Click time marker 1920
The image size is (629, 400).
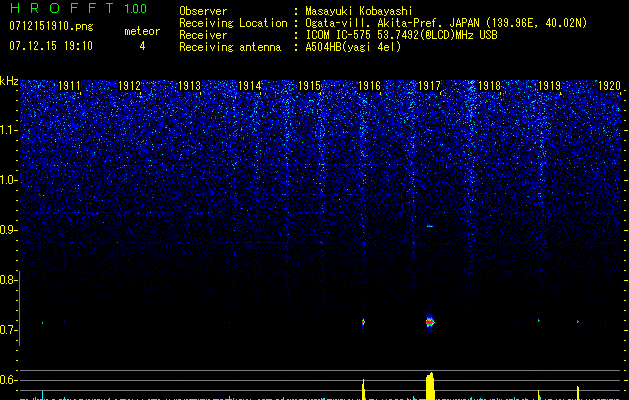pos(610,86)
